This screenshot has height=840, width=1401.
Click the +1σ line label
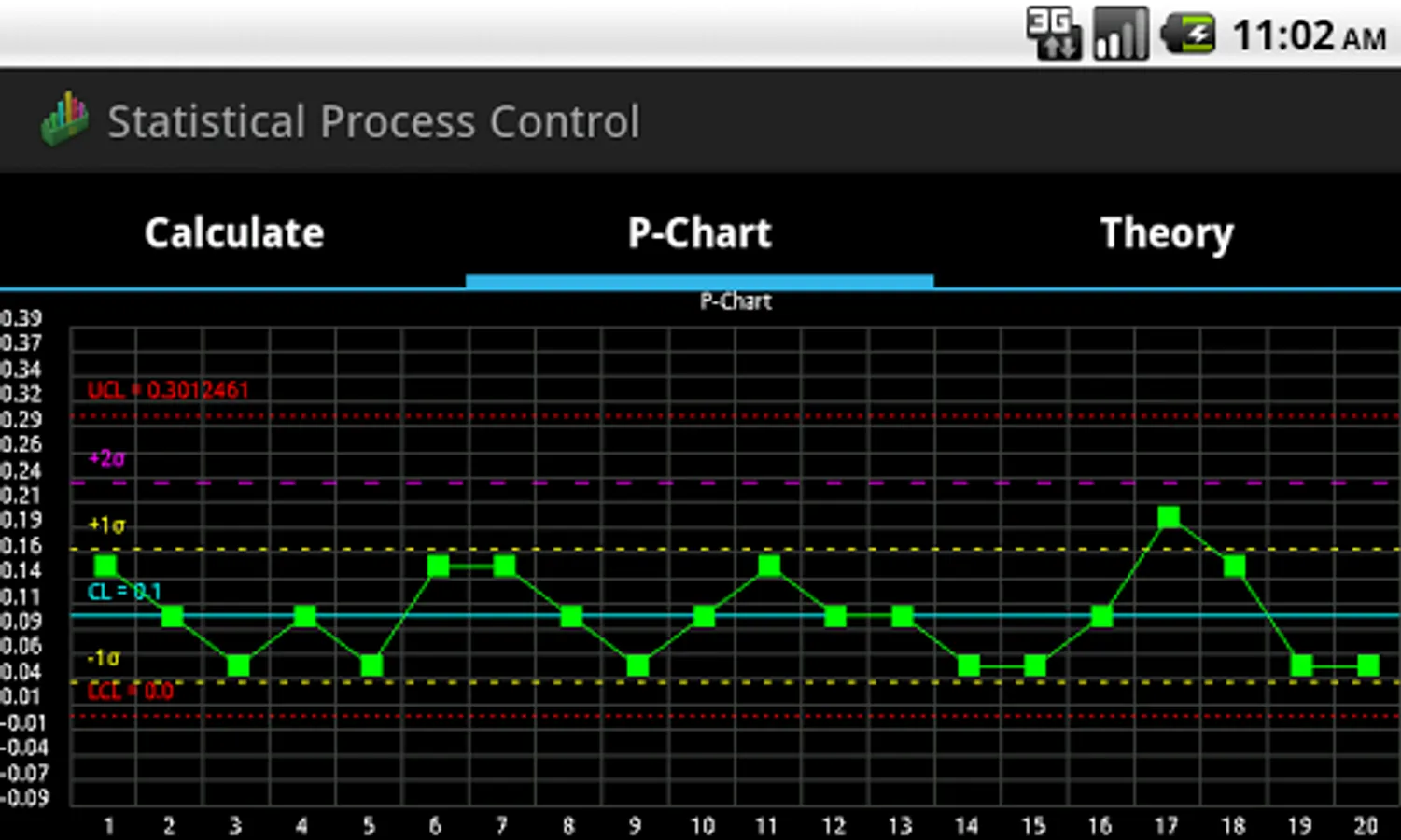106,525
